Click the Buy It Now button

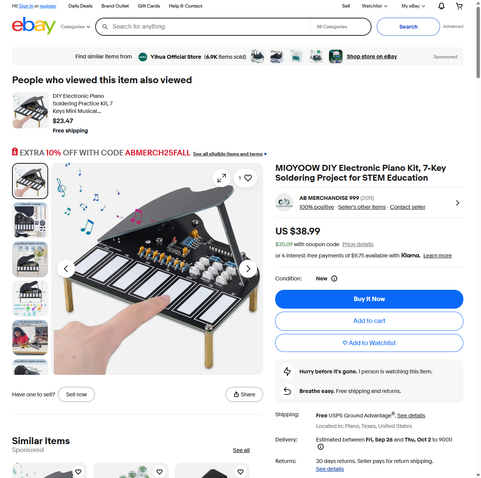[369, 299]
